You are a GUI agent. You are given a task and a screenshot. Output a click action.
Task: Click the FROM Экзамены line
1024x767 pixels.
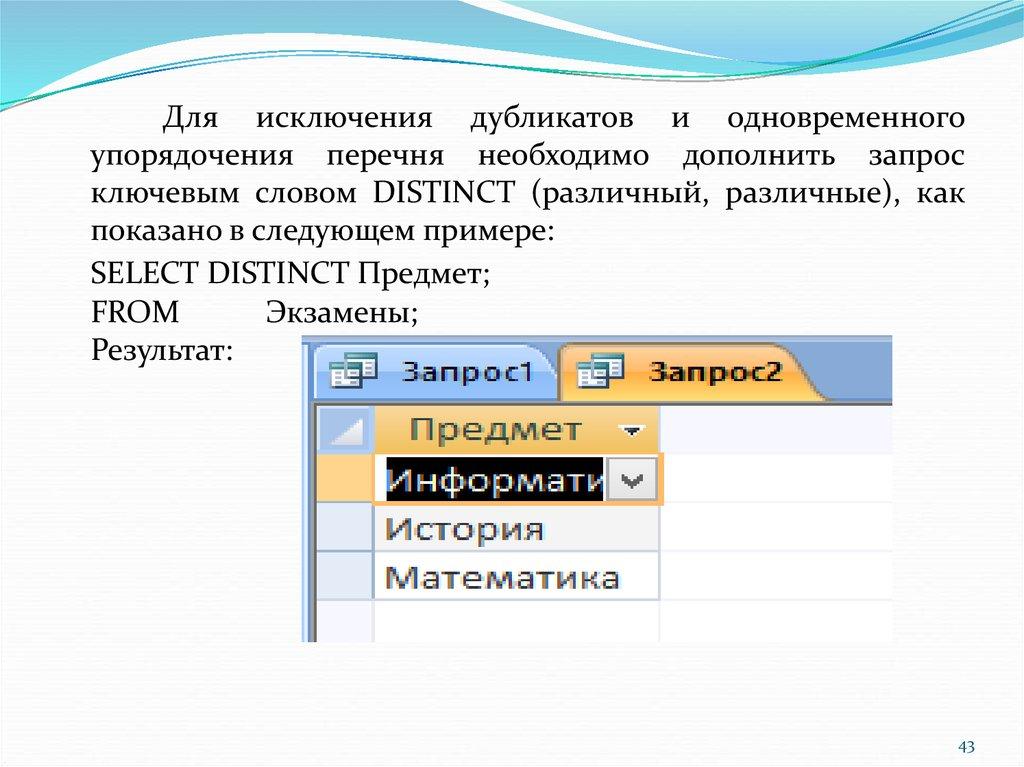[x=254, y=312]
